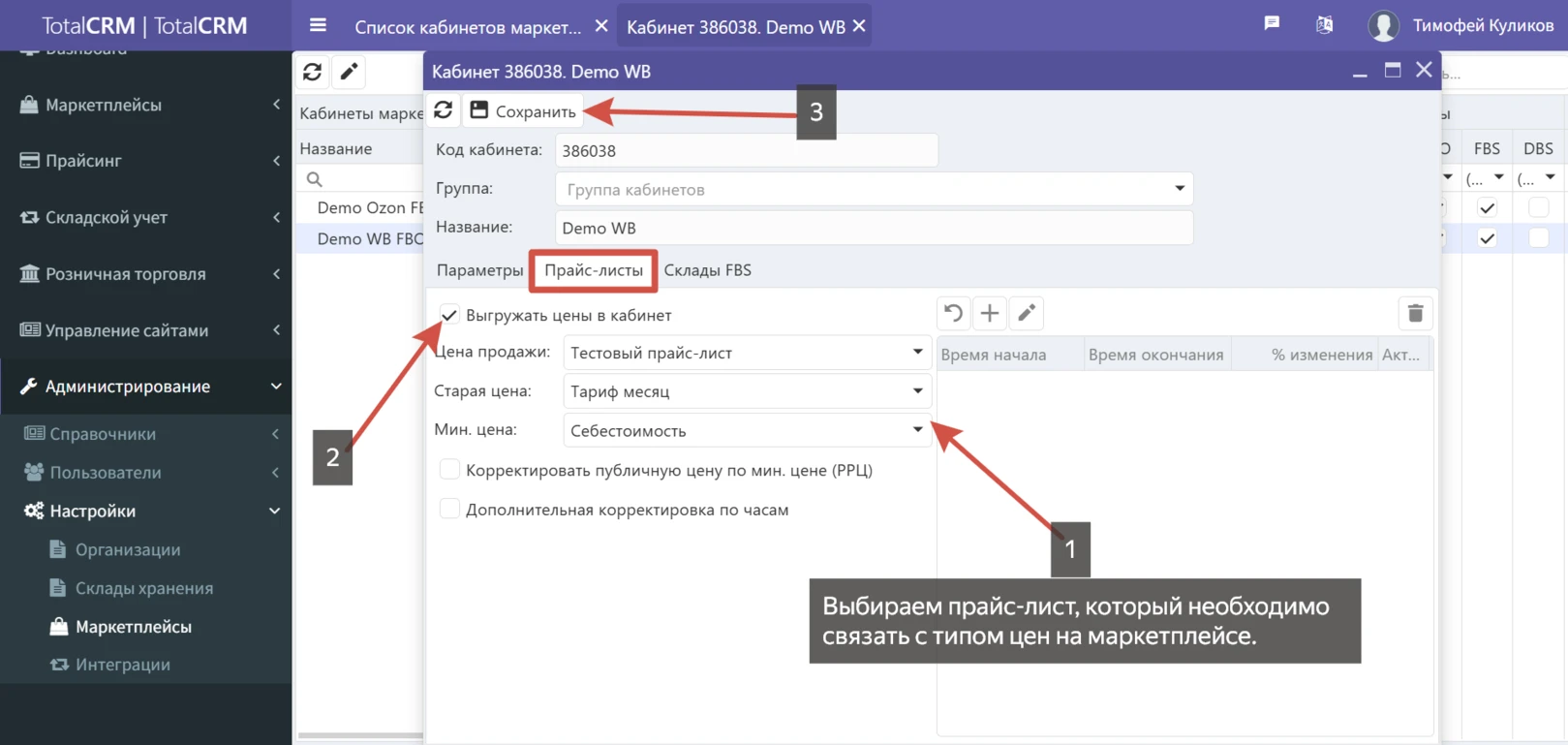Screen dimensions: 1568x745
Task: Expand the Группа кабинетов dropdown
Action: point(874,189)
